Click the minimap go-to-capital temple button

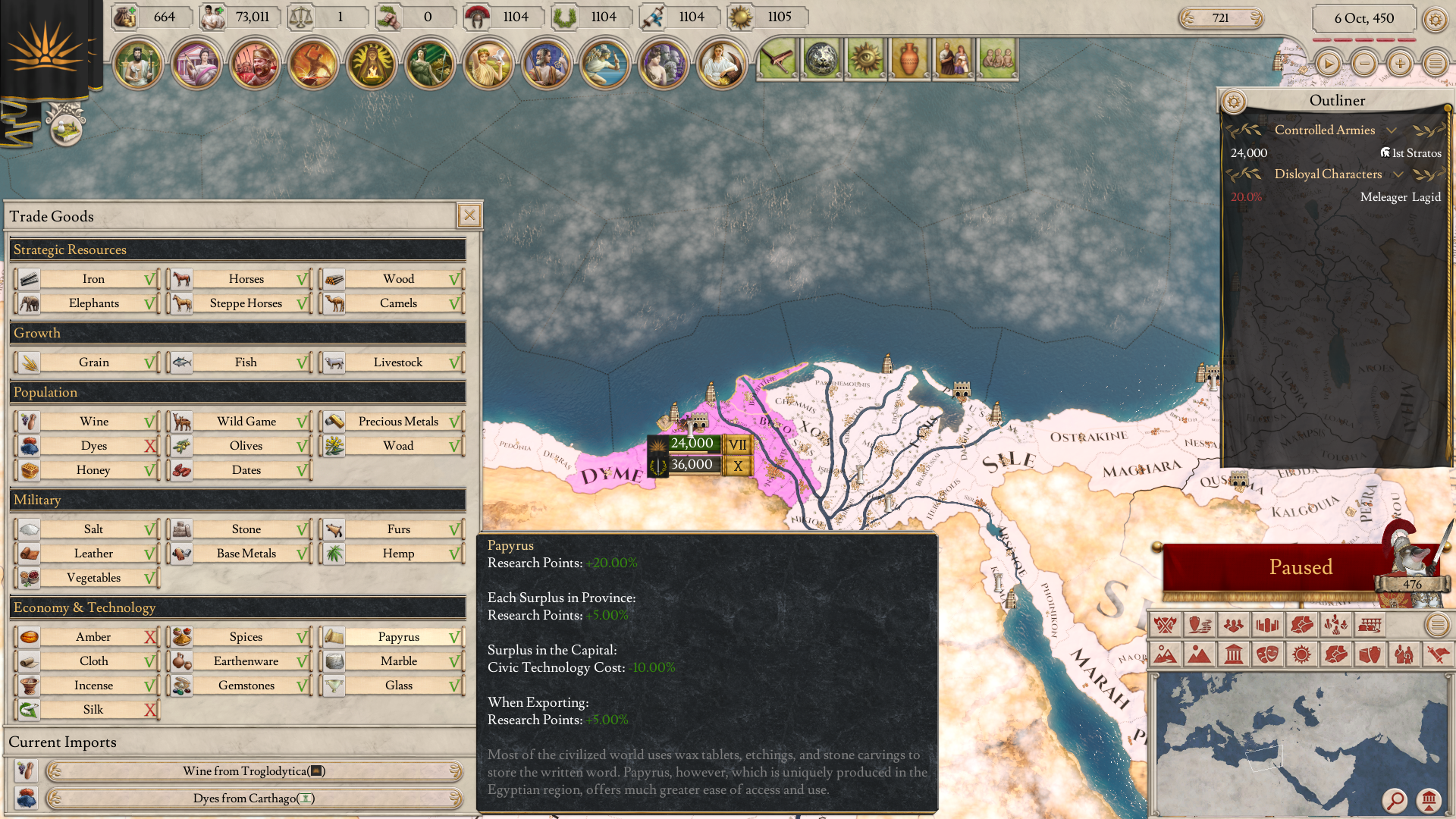coord(1429,800)
